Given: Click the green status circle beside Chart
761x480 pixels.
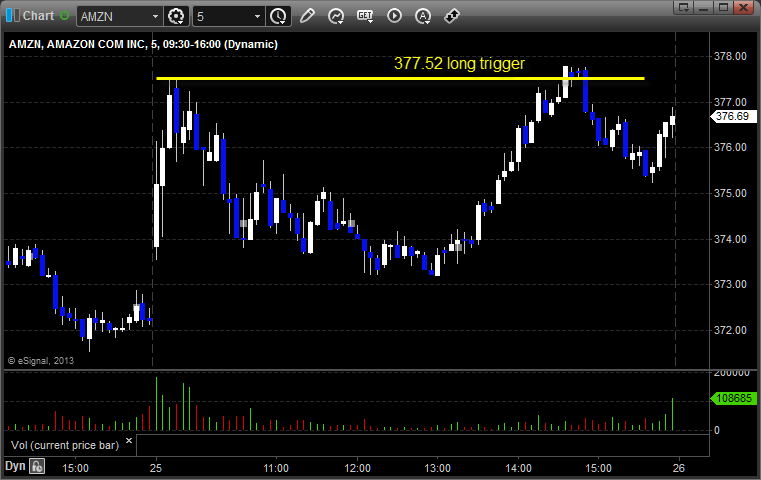Looking at the screenshot, I should tap(64, 16).
